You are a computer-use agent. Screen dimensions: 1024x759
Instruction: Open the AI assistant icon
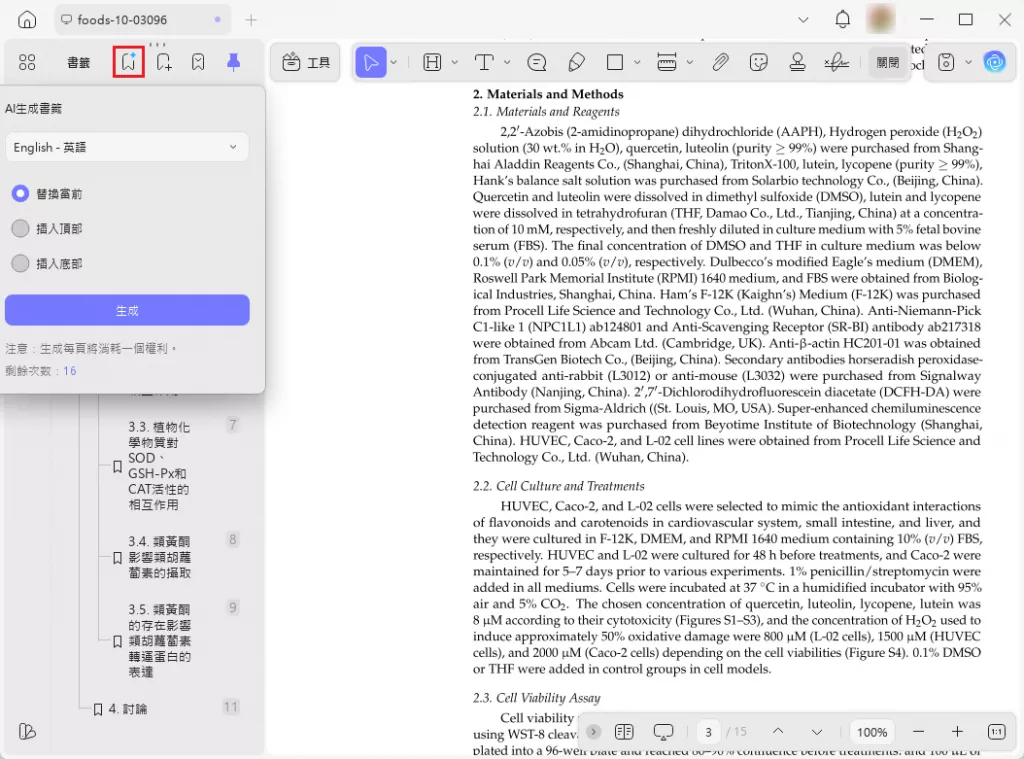(x=995, y=62)
